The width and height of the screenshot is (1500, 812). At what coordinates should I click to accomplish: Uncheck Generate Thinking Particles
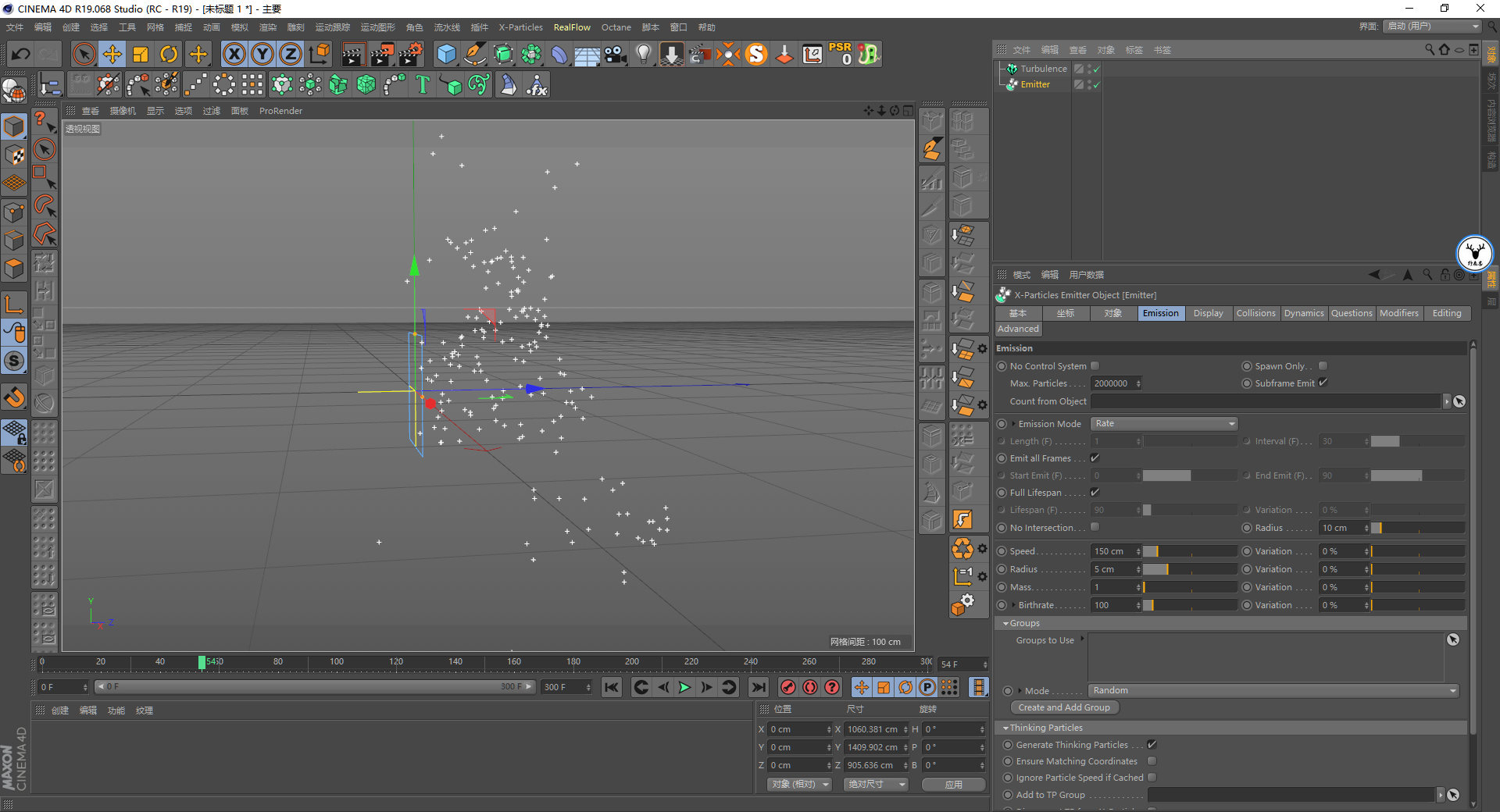click(x=1152, y=745)
